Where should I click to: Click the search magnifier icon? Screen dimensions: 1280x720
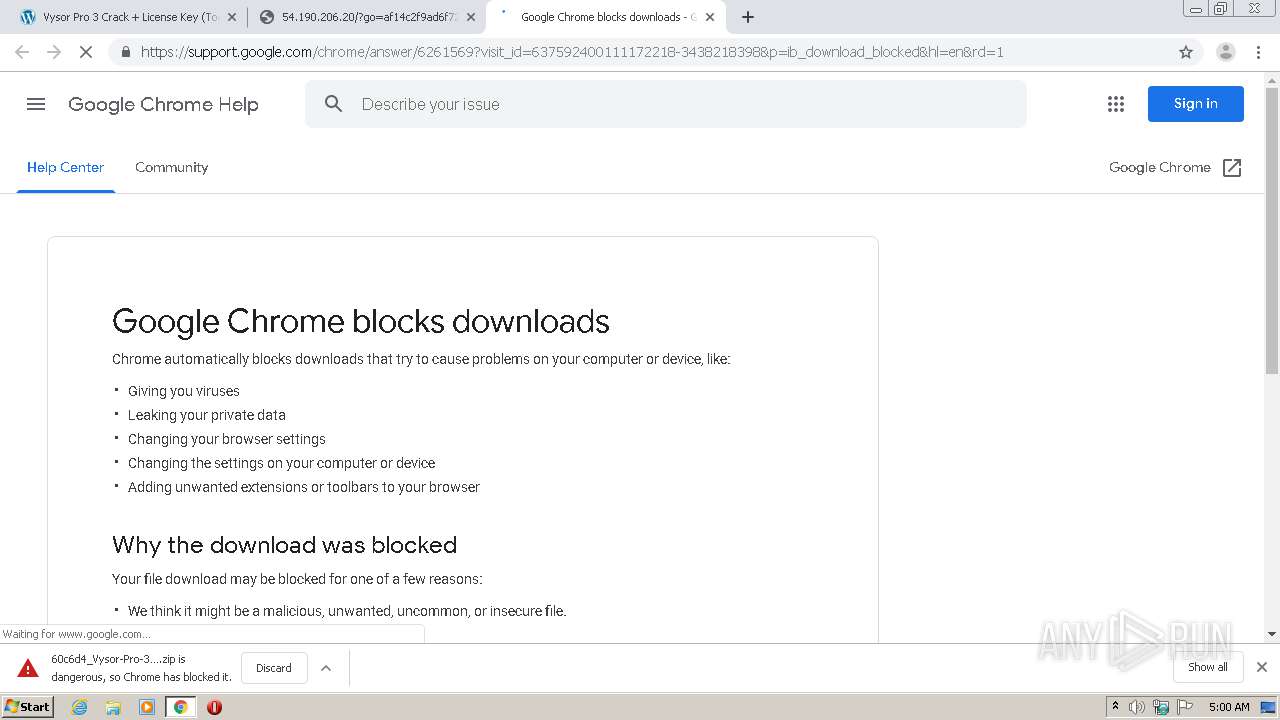click(334, 104)
